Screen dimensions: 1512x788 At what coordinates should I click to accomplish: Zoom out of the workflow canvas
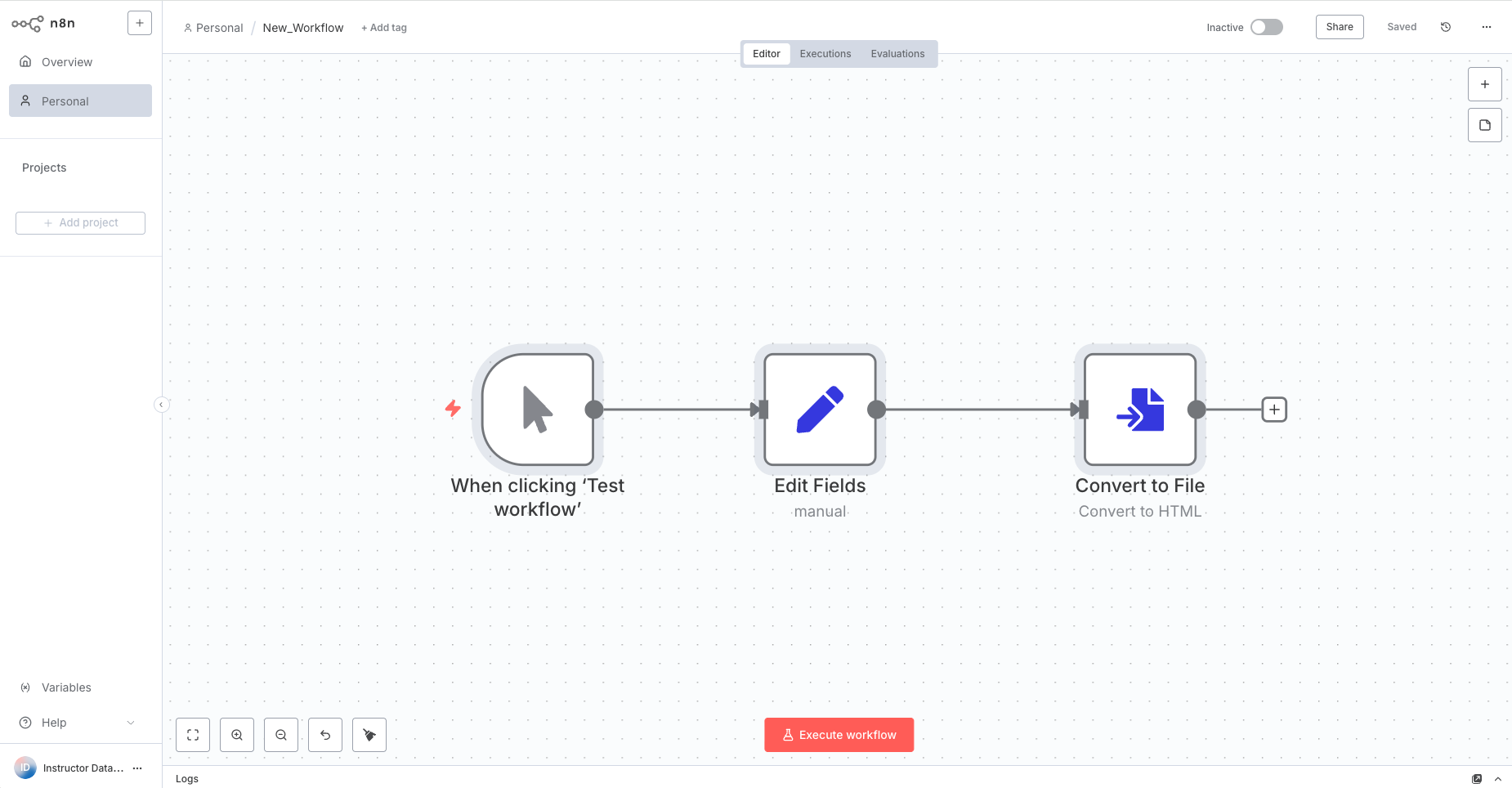coord(281,735)
